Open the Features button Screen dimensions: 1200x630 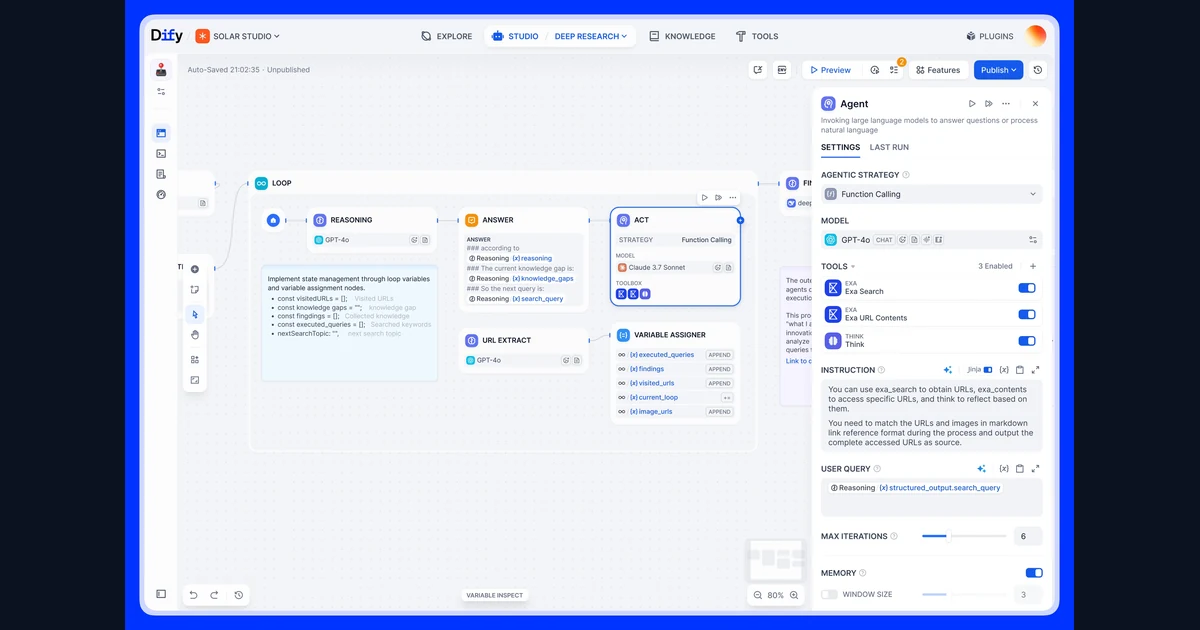(938, 70)
